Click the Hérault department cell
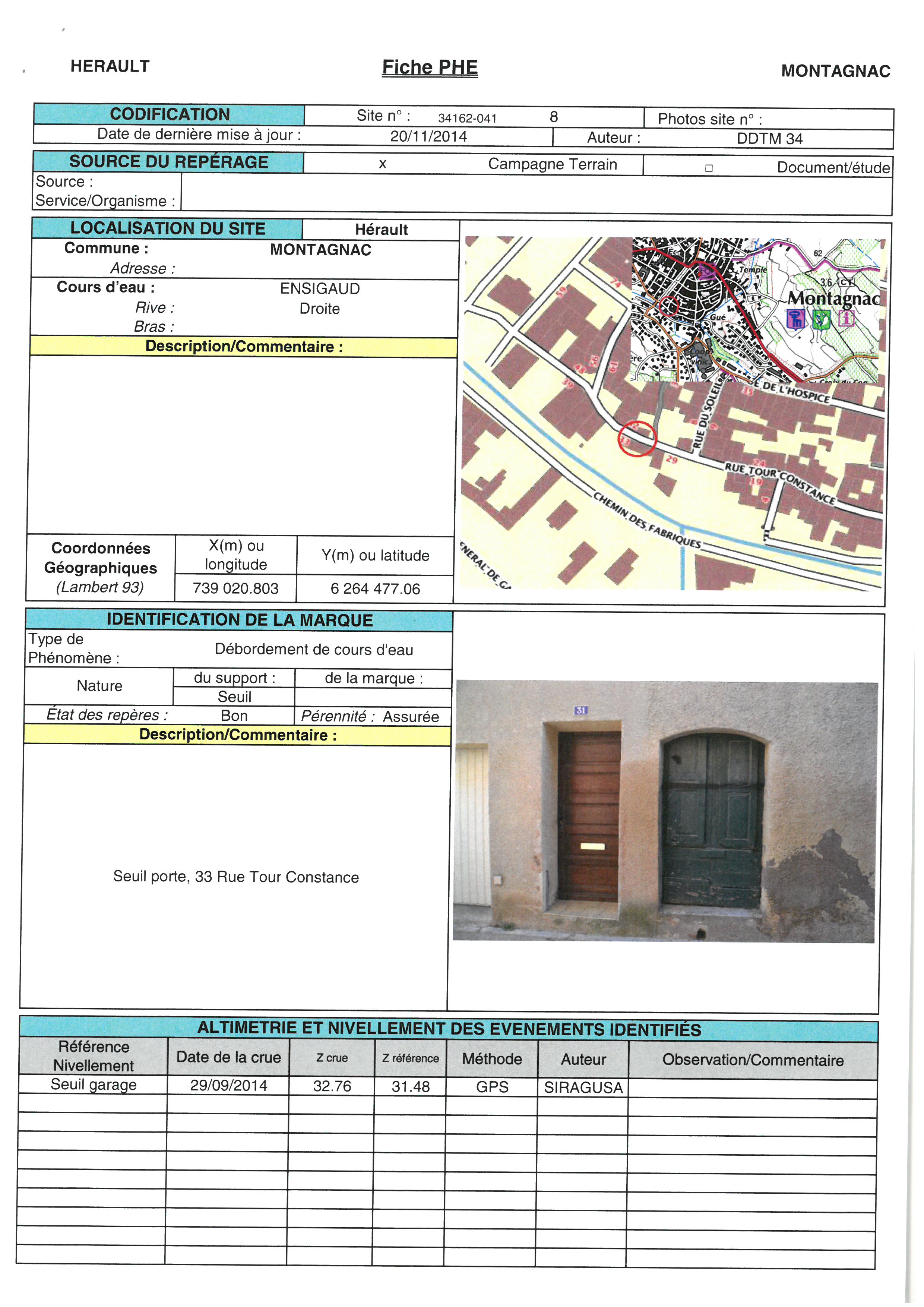 381,230
